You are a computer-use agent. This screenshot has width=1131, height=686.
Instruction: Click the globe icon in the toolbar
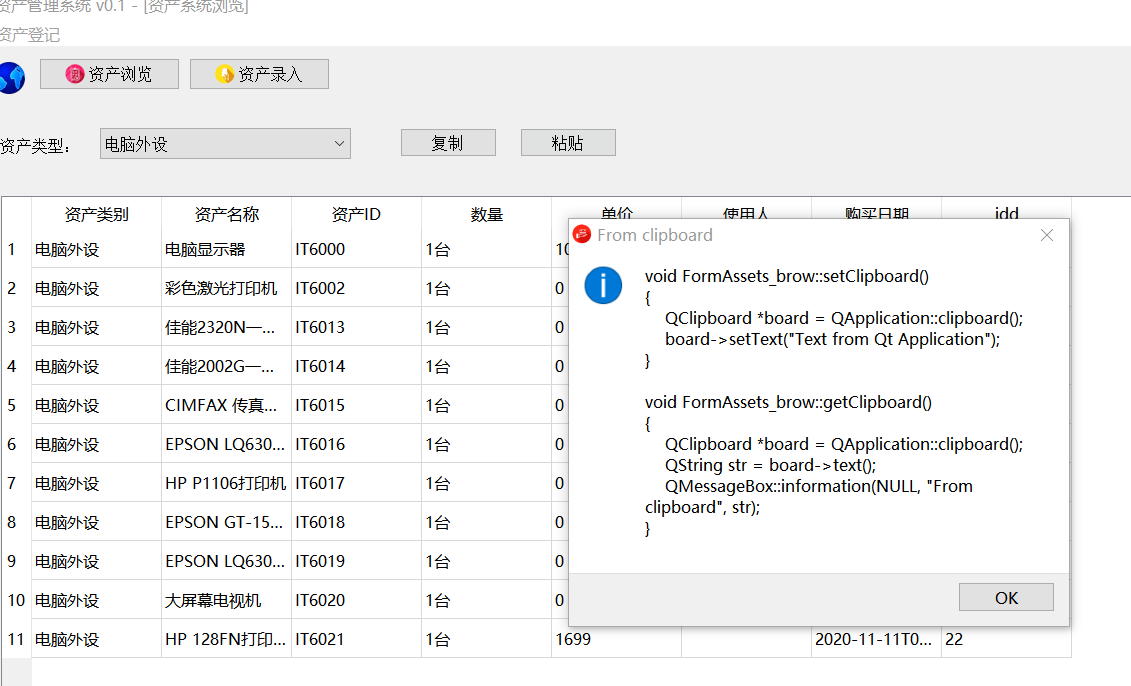(x=11, y=76)
